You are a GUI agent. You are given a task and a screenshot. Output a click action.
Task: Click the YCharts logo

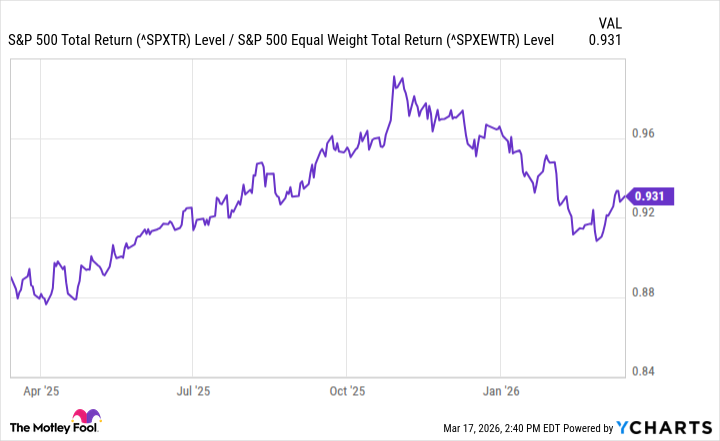(x=671, y=428)
